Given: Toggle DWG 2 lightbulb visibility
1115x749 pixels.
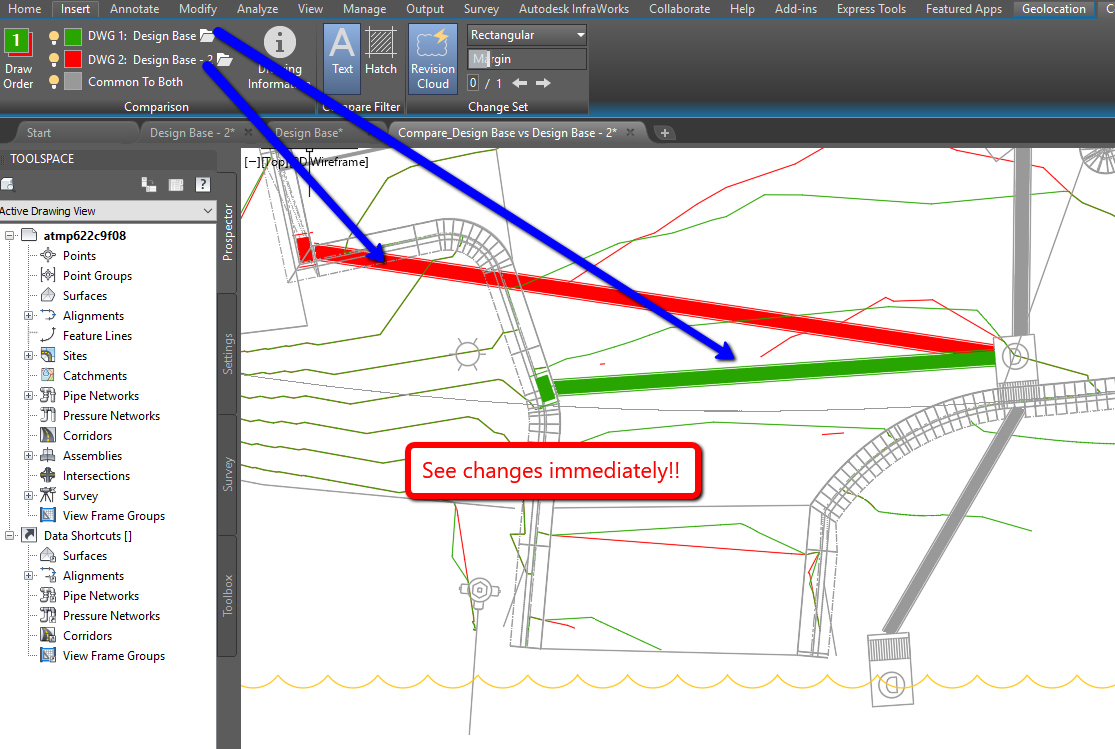Looking at the screenshot, I should [x=53, y=59].
